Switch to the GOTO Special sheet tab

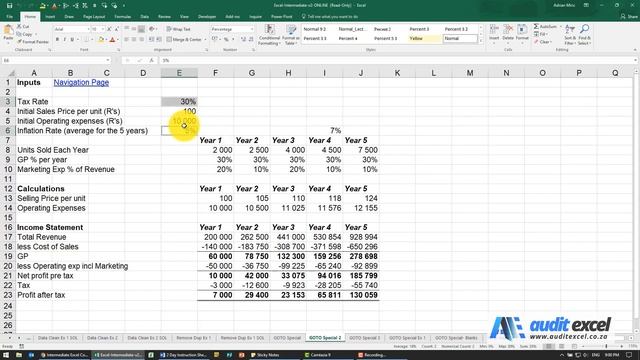click(287, 338)
